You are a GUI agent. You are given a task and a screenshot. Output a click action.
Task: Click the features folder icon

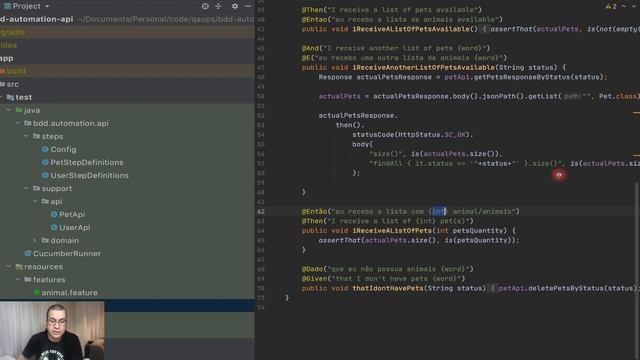coord(28,280)
